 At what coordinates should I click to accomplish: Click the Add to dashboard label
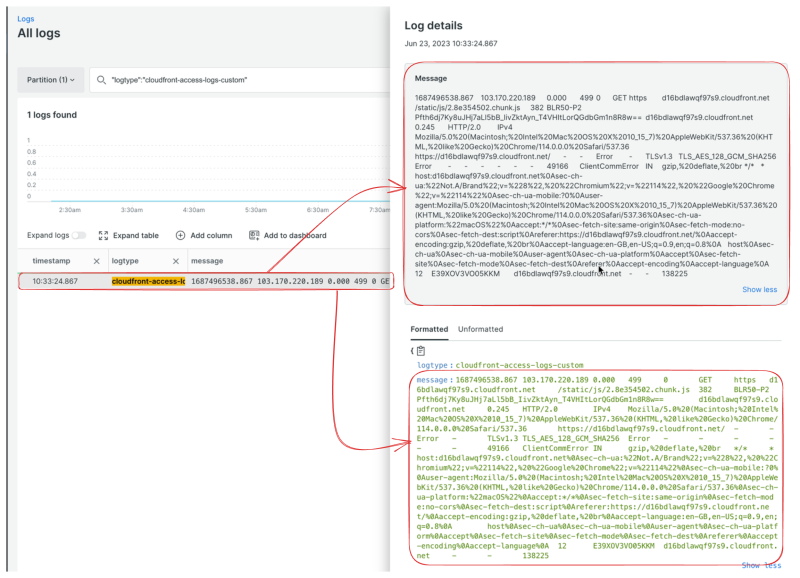(x=295, y=235)
